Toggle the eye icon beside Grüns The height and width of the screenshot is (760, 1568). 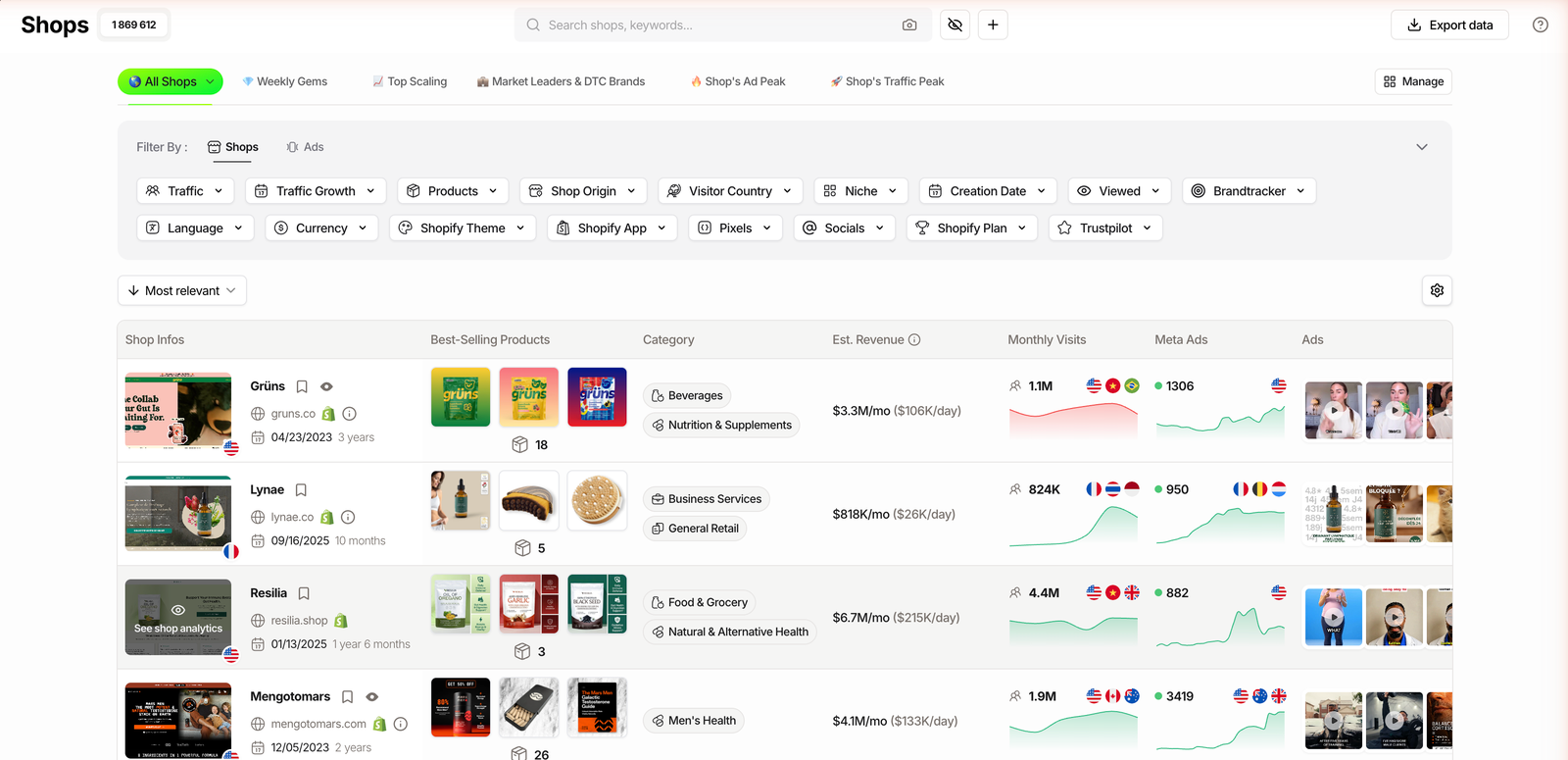[x=326, y=386]
